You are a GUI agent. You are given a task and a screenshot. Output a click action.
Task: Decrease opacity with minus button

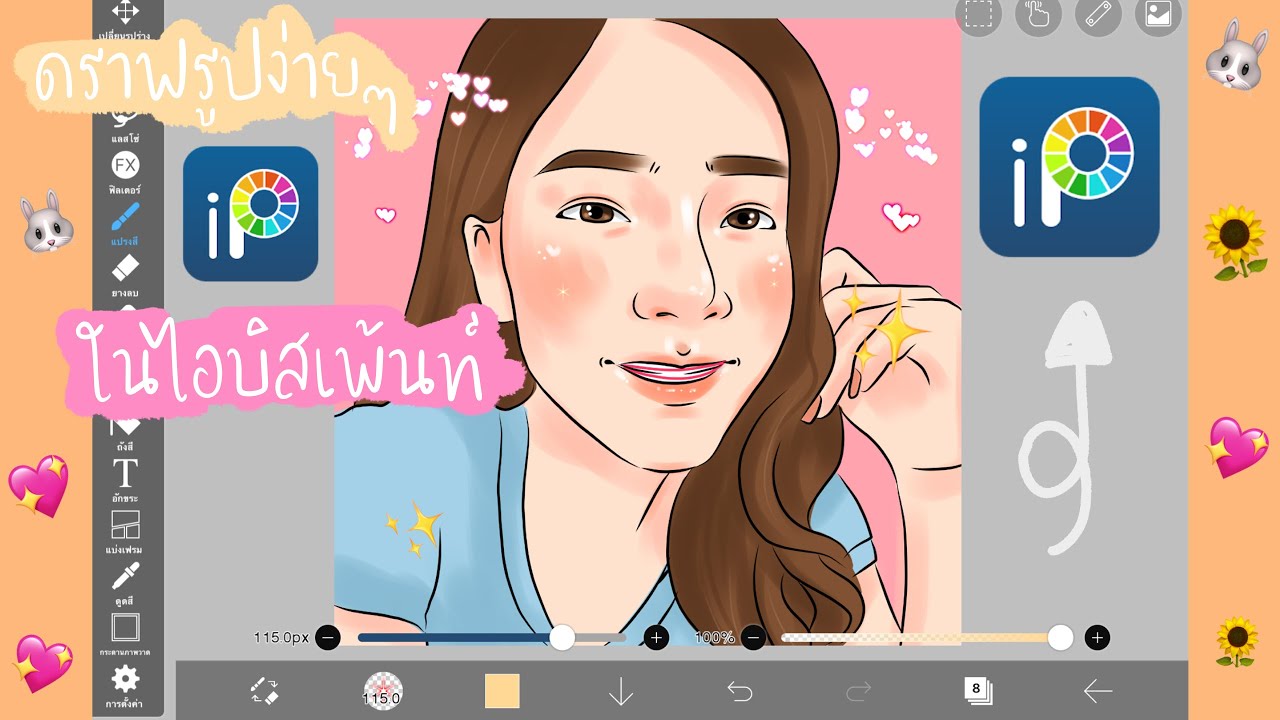click(x=754, y=637)
